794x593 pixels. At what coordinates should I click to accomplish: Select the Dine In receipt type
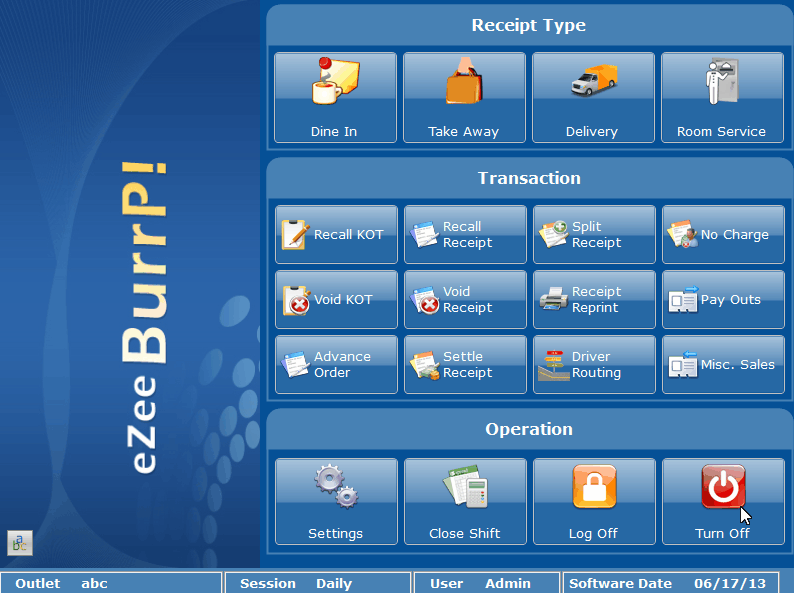tap(335, 98)
